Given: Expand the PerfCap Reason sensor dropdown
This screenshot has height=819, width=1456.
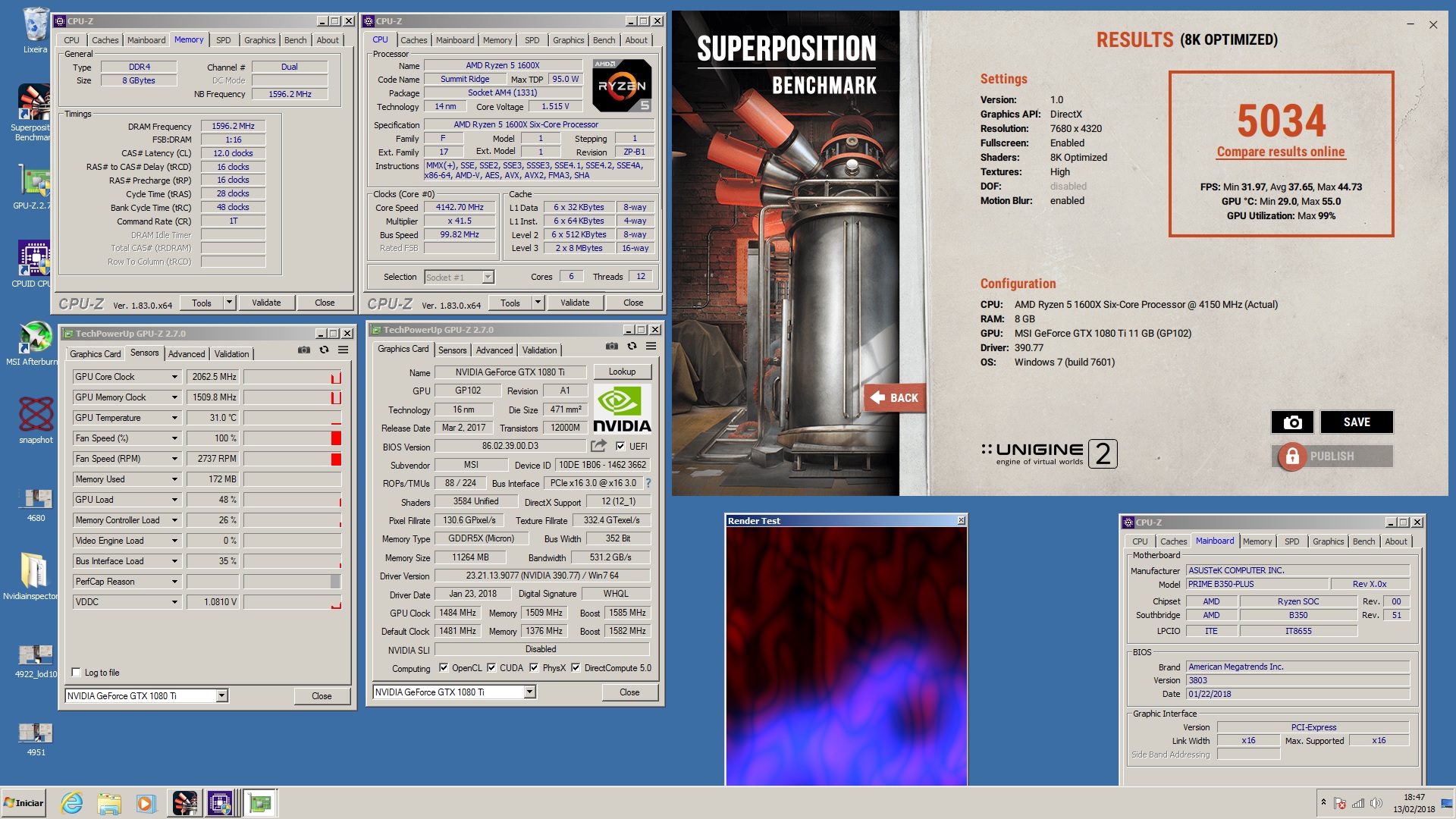Looking at the screenshot, I should pyautogui.click(x=174, y=582).
